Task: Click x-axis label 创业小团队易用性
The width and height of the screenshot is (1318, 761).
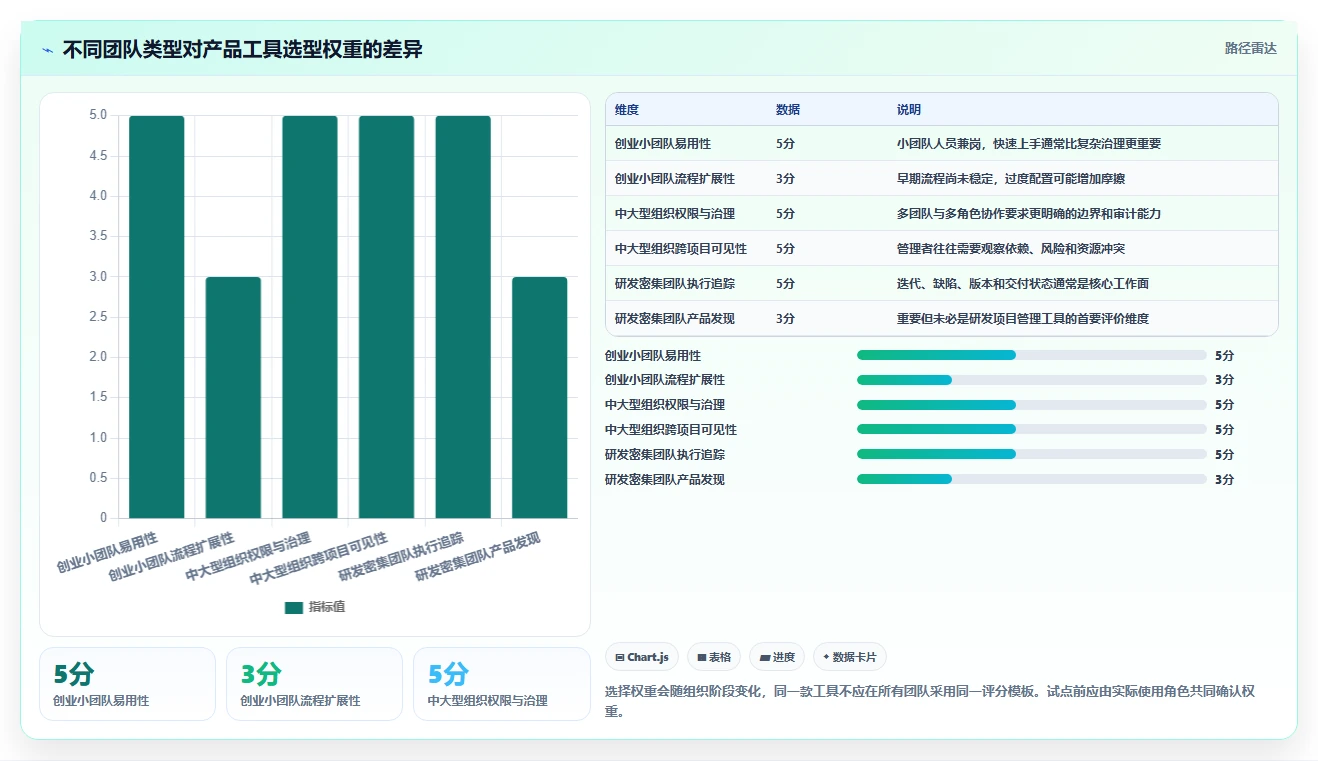Action: (x=108, y=552)
